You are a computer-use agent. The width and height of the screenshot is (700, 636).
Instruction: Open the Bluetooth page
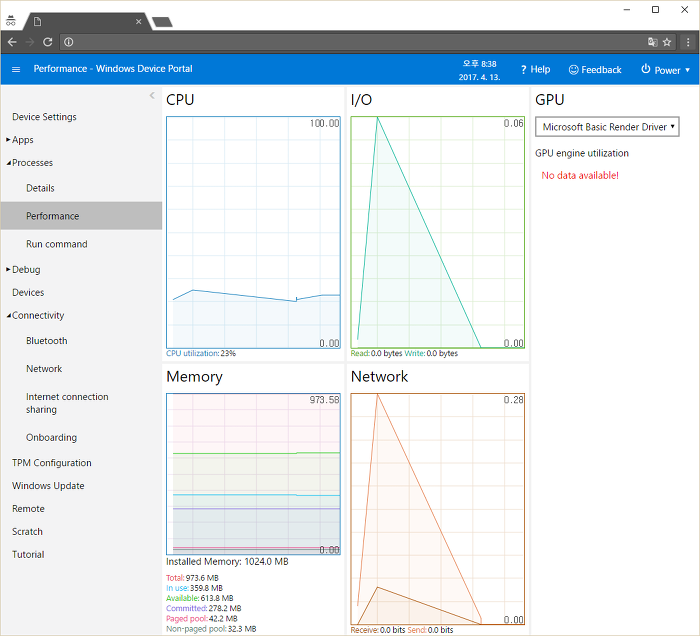coord(46,341)
